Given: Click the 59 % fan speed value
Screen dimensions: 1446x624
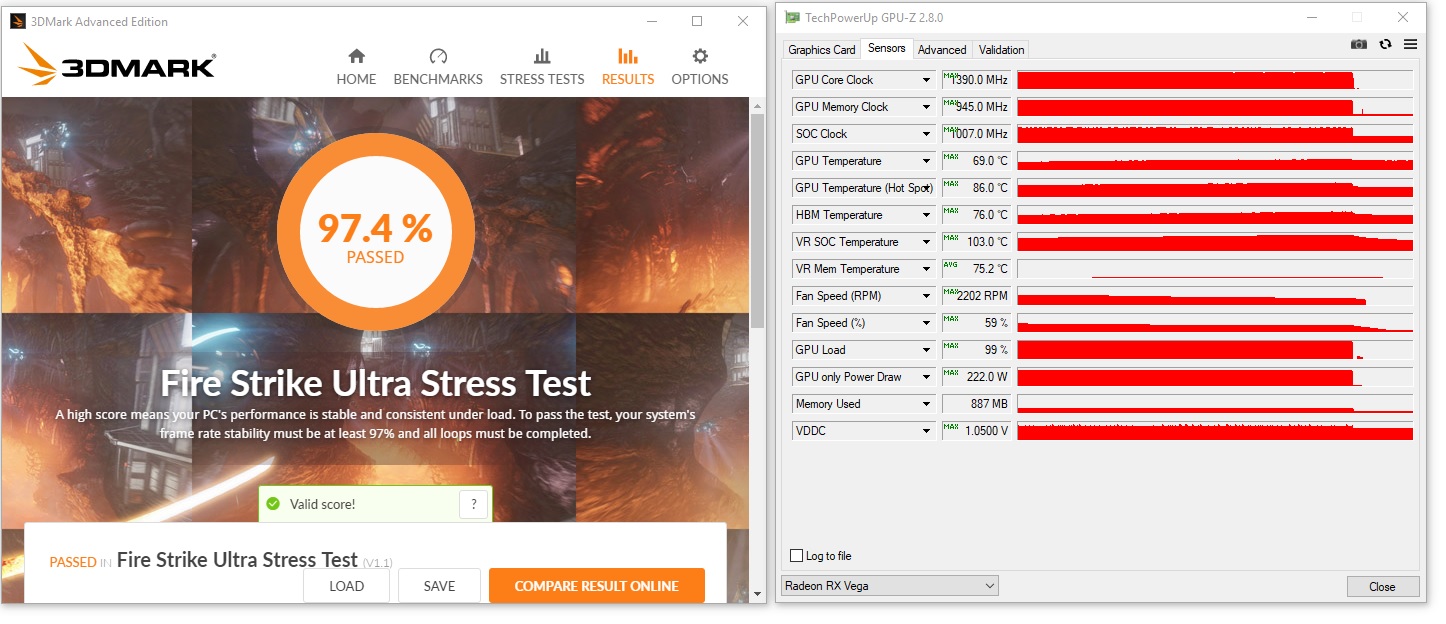Looking at the screenshot, I should click(x=976, y=323).
